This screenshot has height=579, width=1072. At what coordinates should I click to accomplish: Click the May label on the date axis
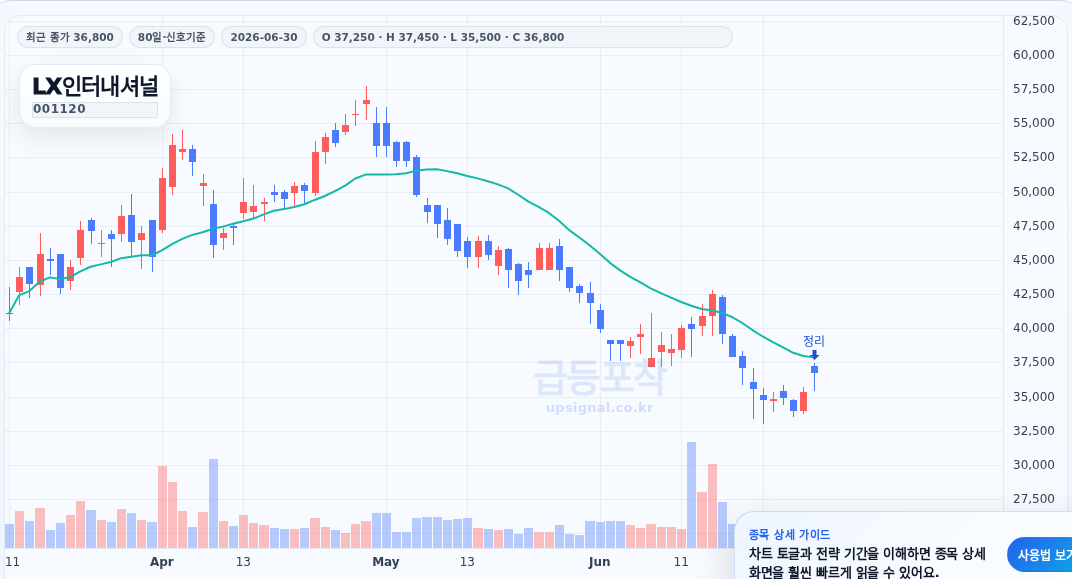pos(386,562)
